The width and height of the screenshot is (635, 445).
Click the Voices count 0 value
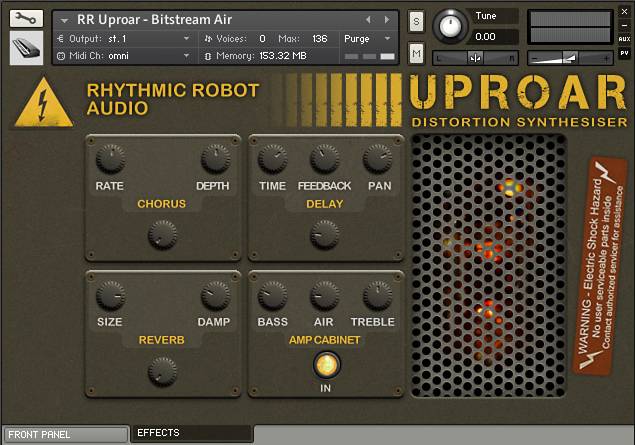[x=262, y=39]
